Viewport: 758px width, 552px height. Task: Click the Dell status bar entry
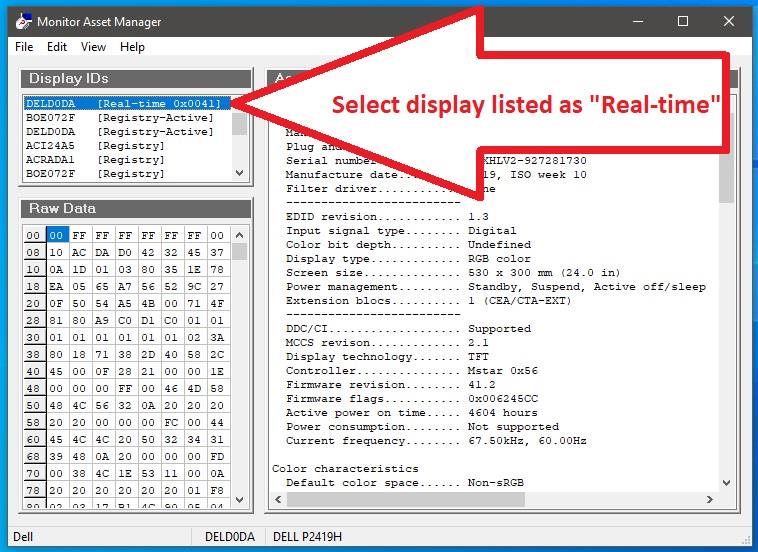pos(23,537)
